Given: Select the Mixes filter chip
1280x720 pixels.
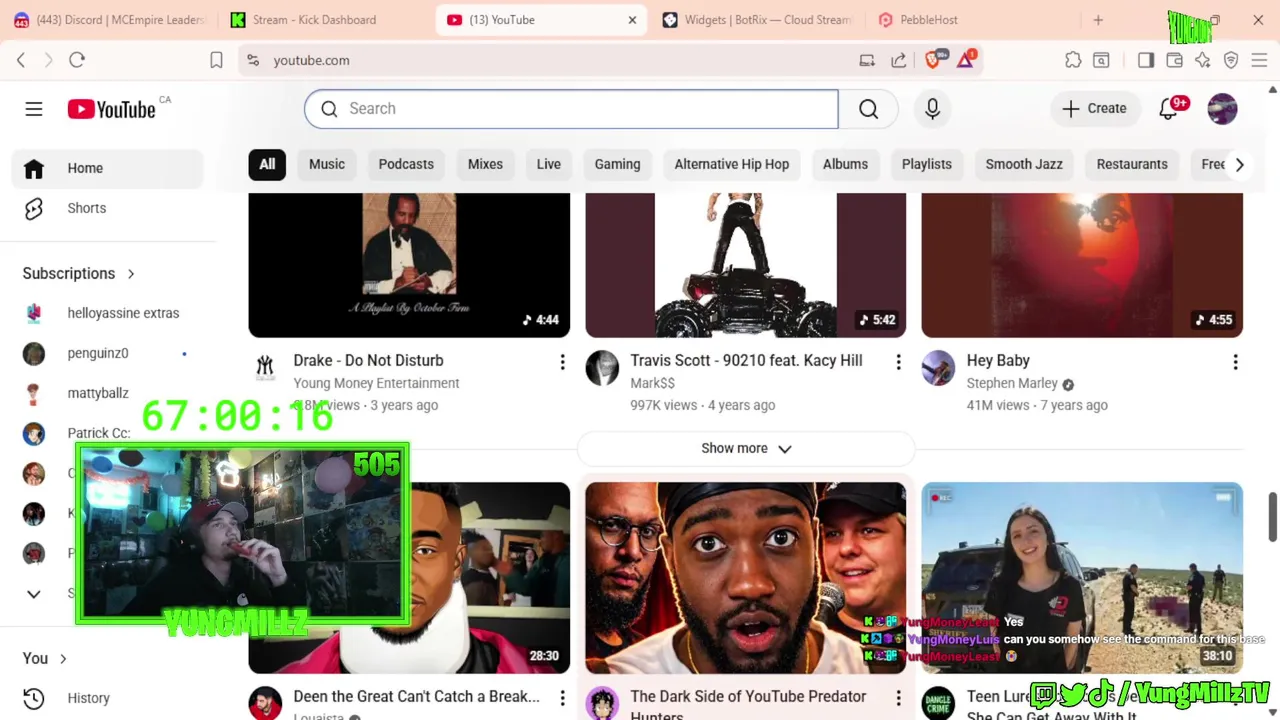Looking at the screenshot, I should coord(485,164).
